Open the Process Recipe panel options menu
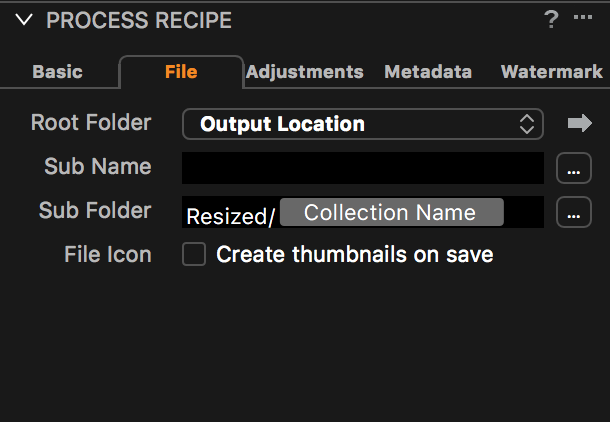 (583, 17)
